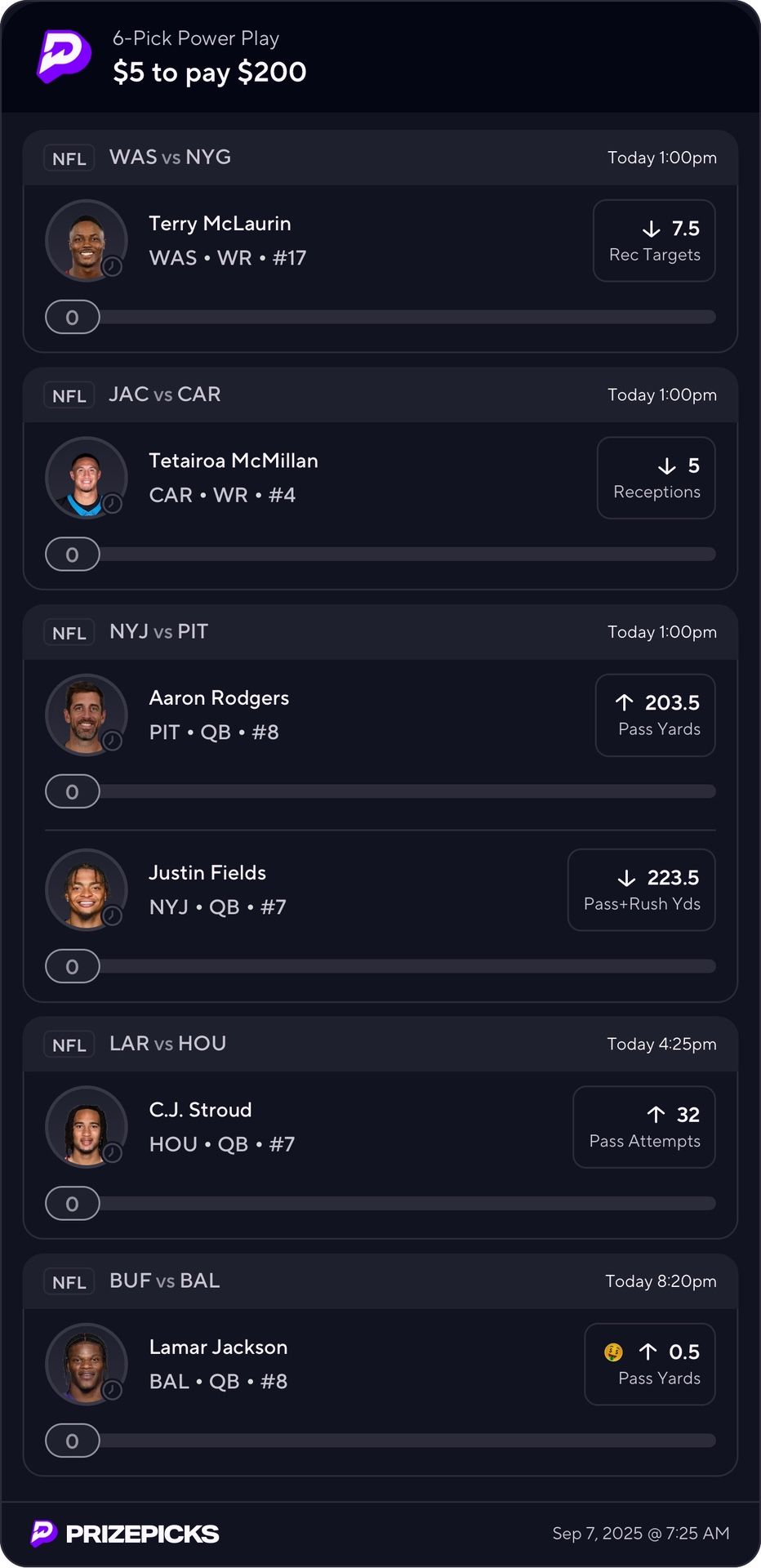Screen dimensions: 761x1568
Task: Click the Justin Fields player name
Action: [207, 872]
